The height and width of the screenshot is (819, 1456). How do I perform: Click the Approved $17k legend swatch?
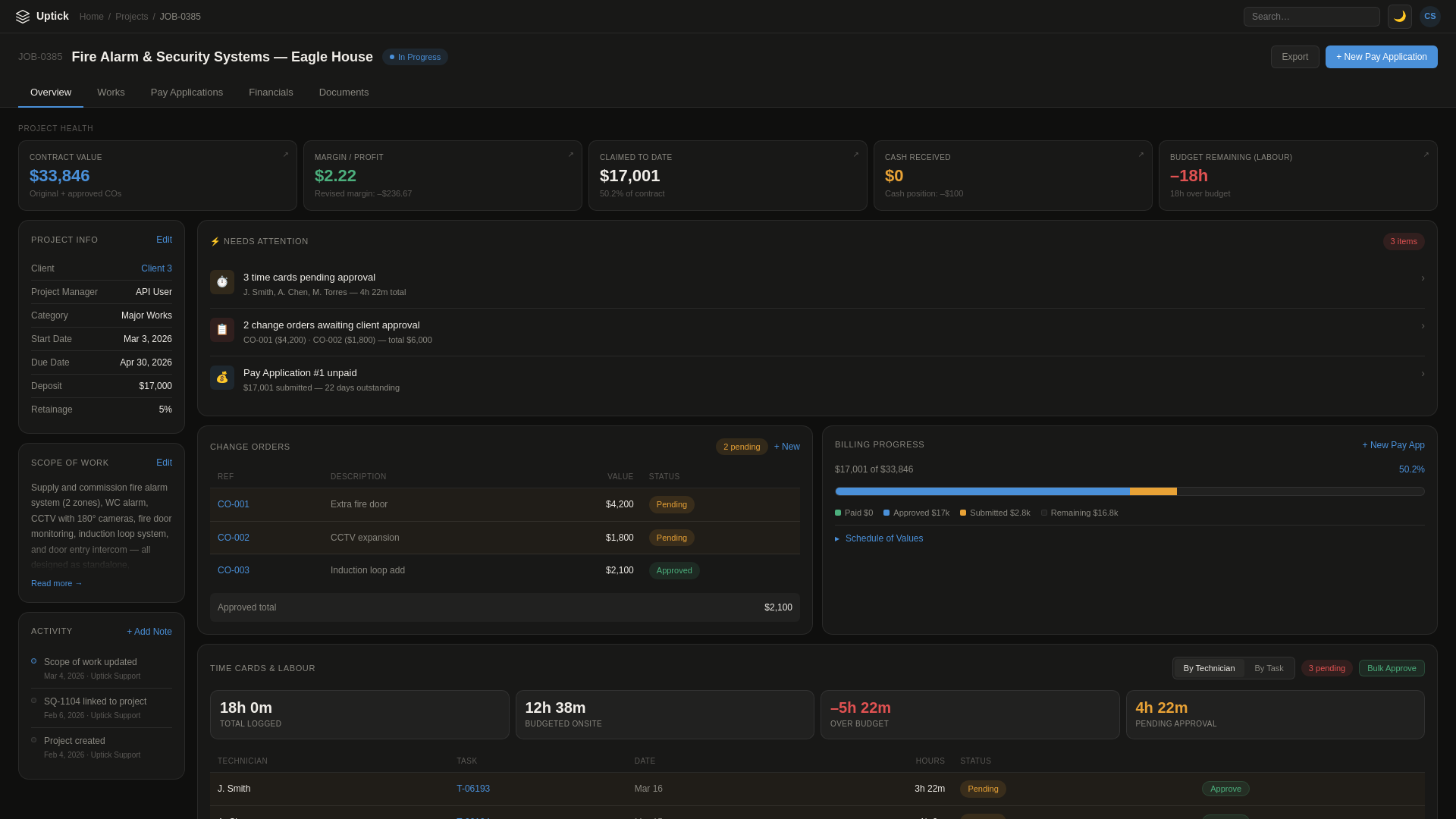point(886,513)
